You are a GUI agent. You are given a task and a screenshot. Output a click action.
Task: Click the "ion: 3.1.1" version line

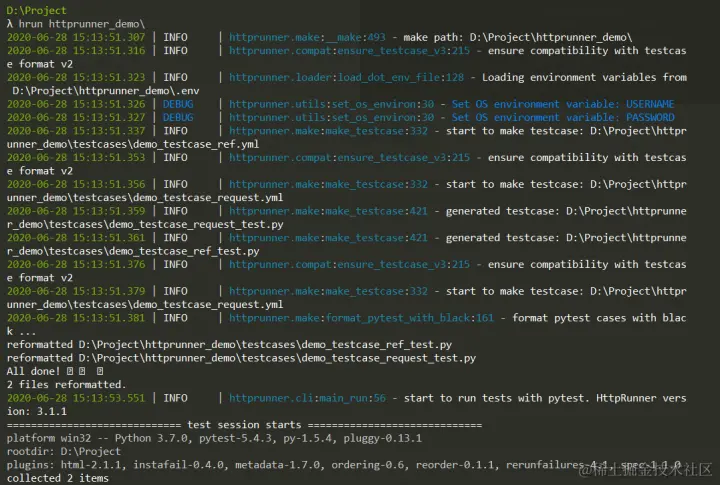coord(37,411)
